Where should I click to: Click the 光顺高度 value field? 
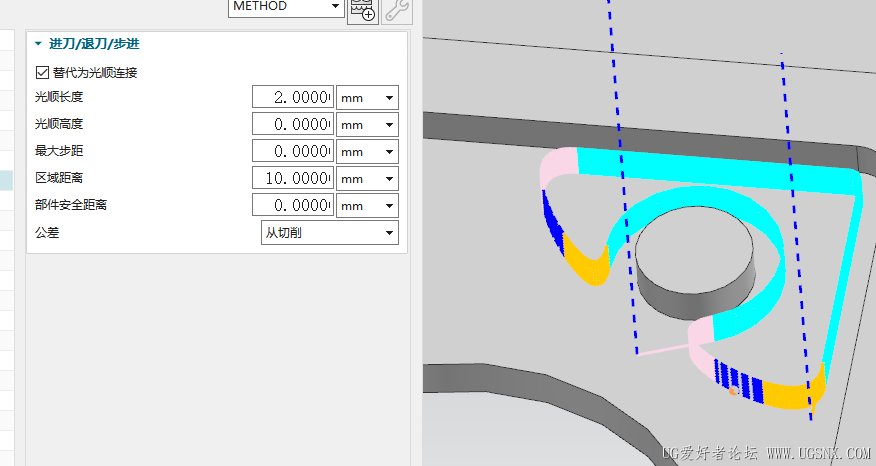pyautogui.click(x=293, y=124)
